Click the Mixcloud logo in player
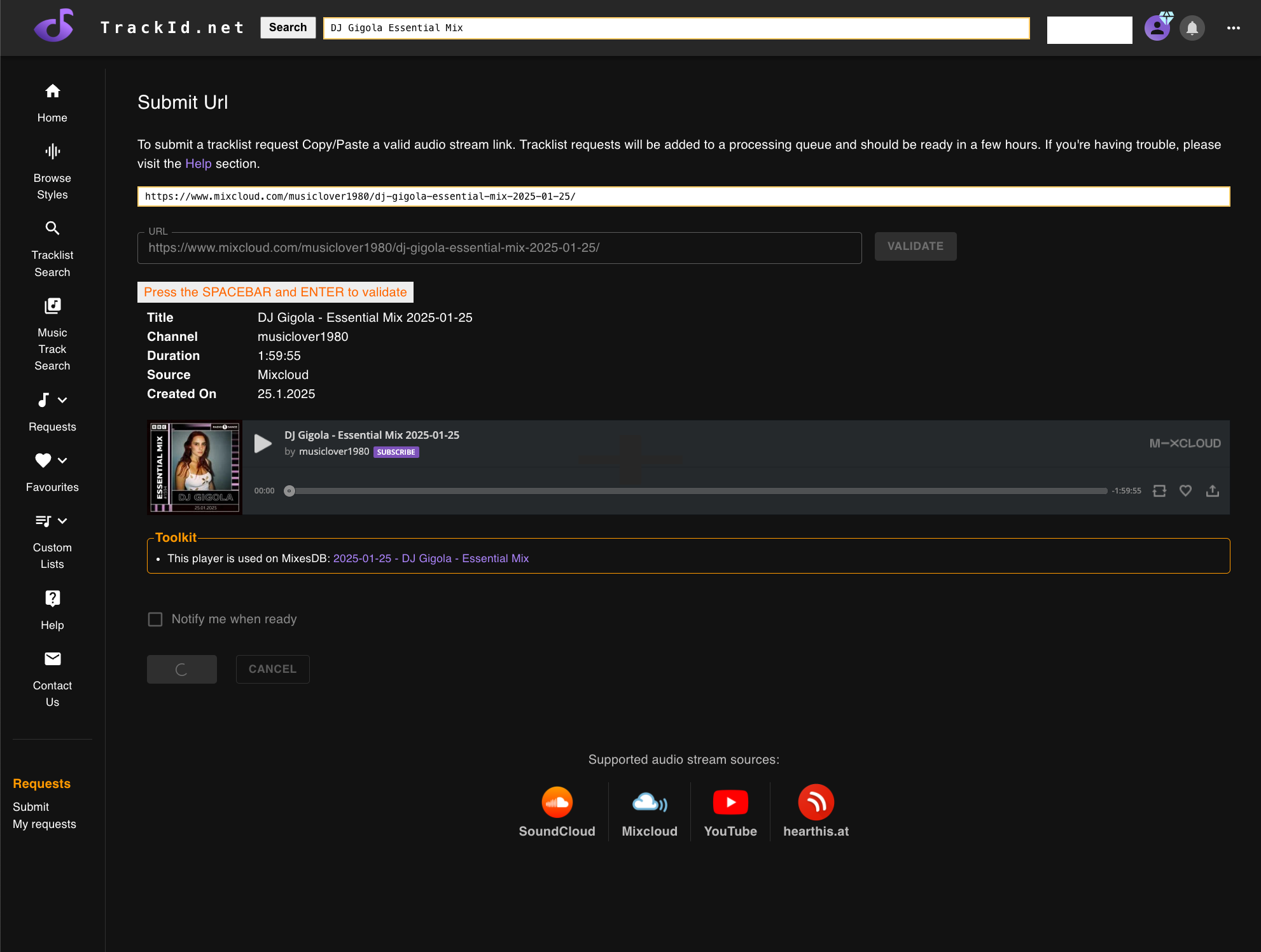1261x952 pixels. (x=1185, y=443)
